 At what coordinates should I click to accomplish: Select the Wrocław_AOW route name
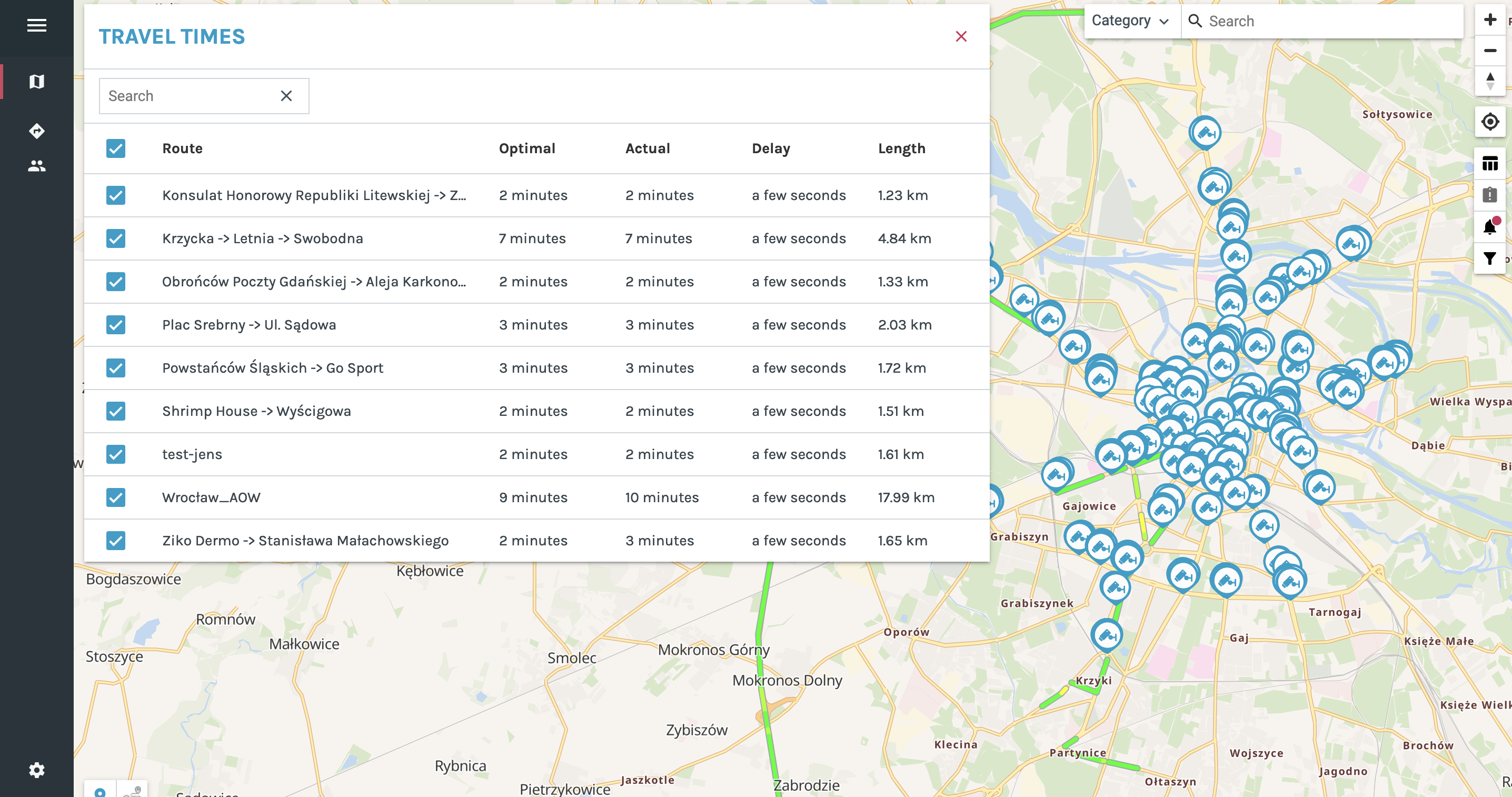pos(211,497)
